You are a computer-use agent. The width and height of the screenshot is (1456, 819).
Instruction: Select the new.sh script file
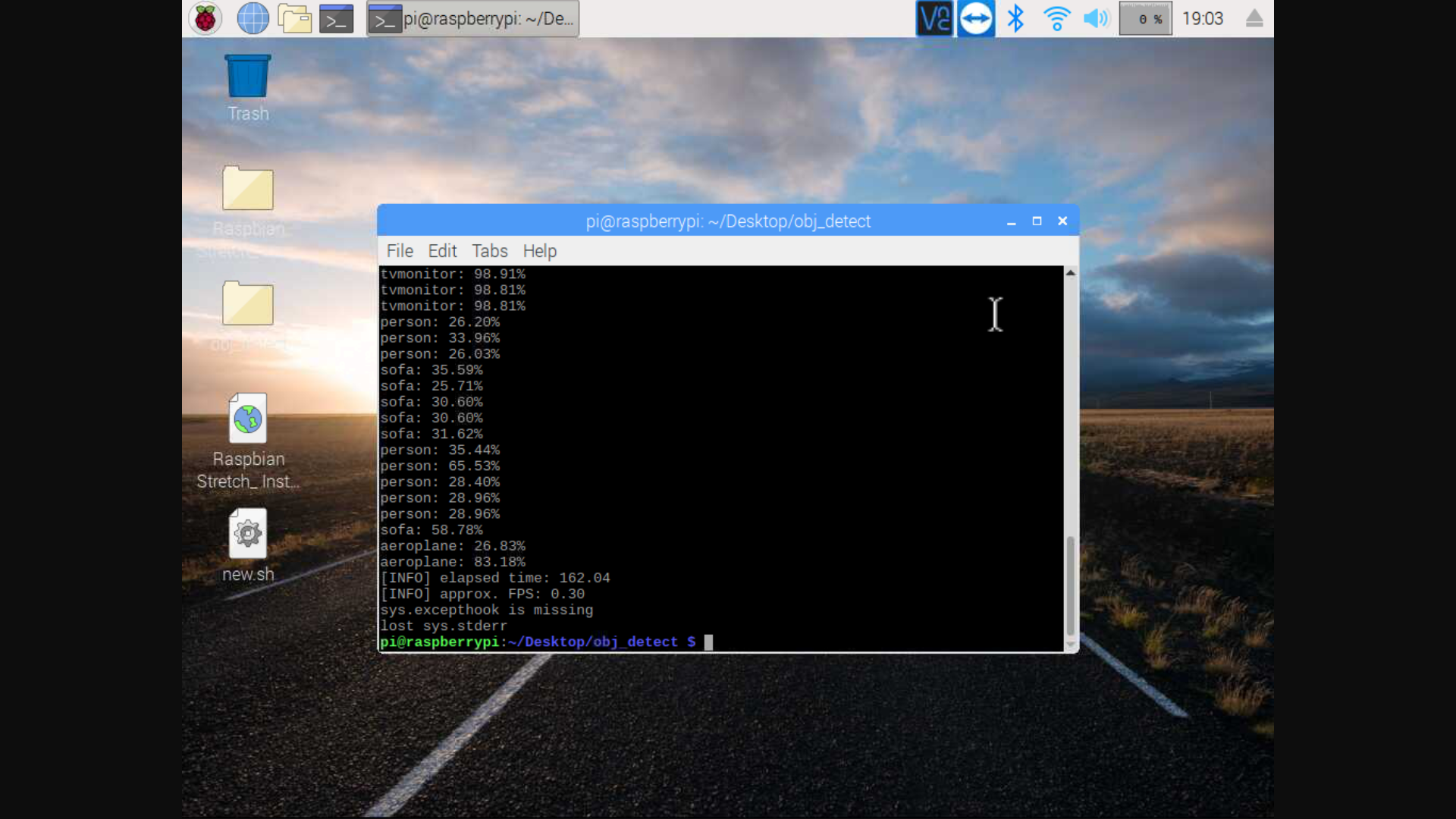coord(248,535)
